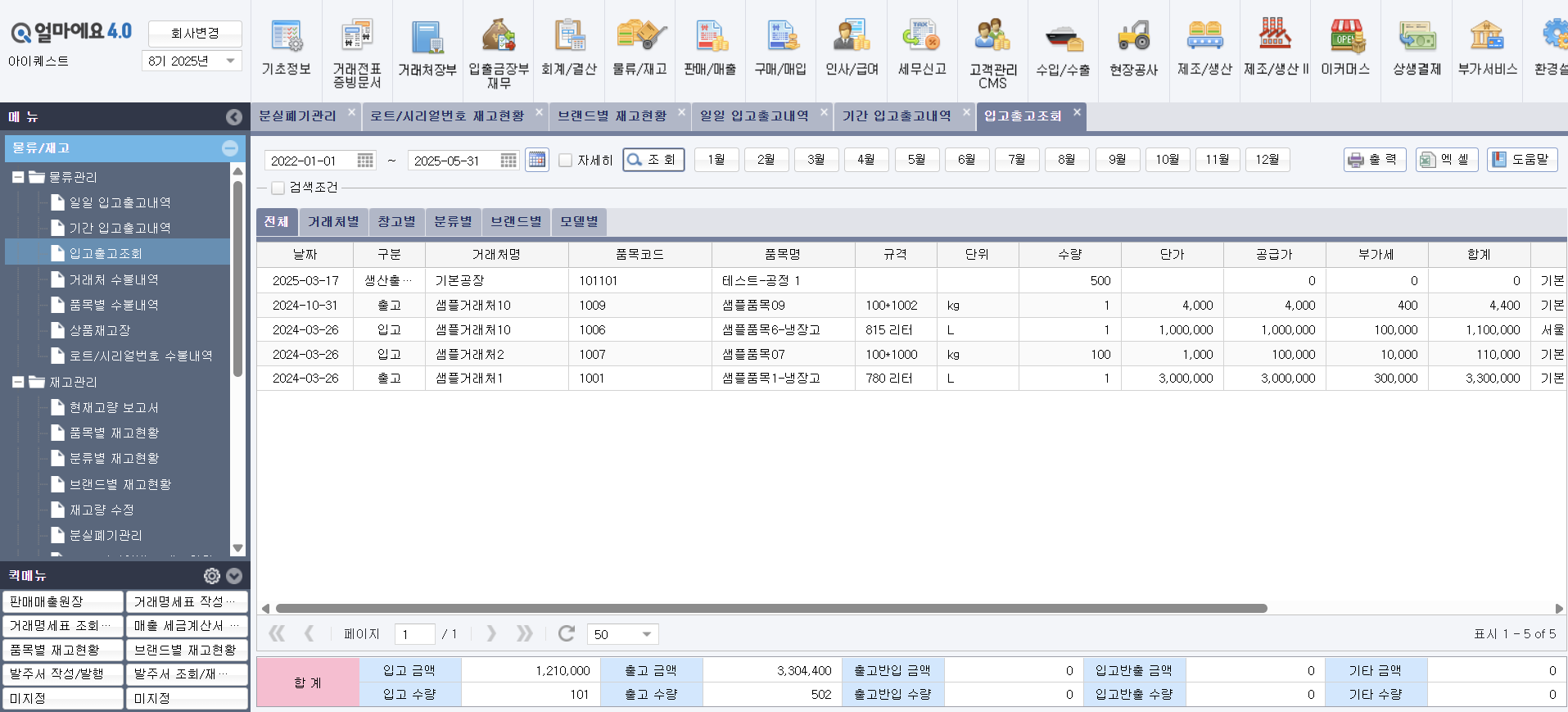Open the 인사/급여 module icon
Image resolution: width=1568 pixels, height=712 pixels.
tap(852, 49)
